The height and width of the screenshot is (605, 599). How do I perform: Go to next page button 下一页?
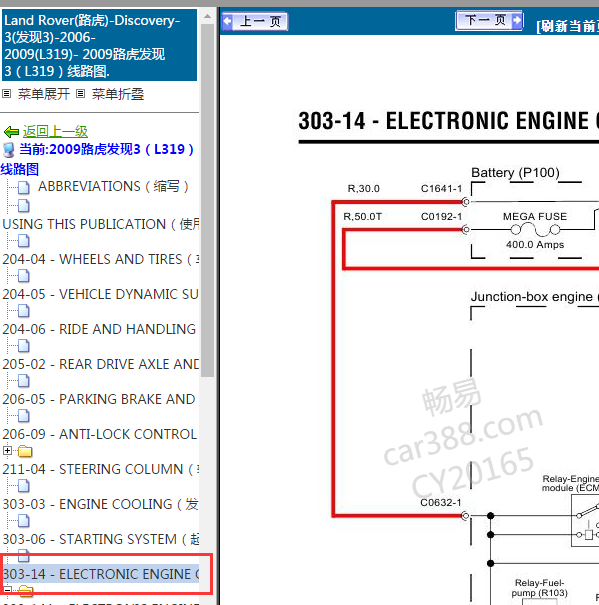(489, 20)
